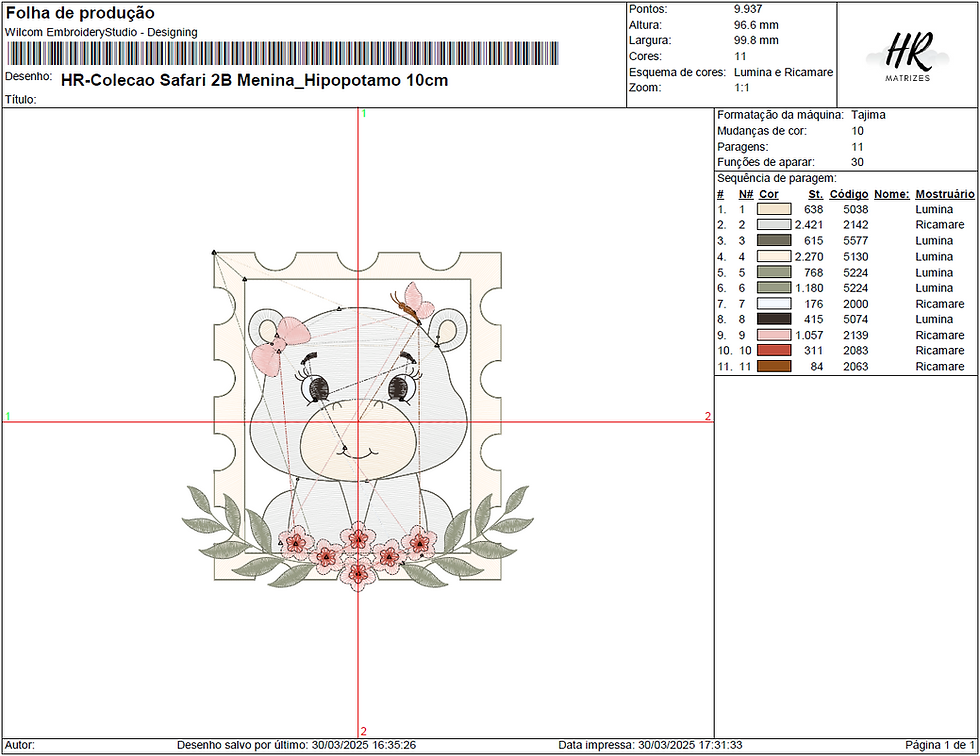Select color swatch for stop 4 code 5130
The image size is (980, 756).
click(x=774, y=257)
